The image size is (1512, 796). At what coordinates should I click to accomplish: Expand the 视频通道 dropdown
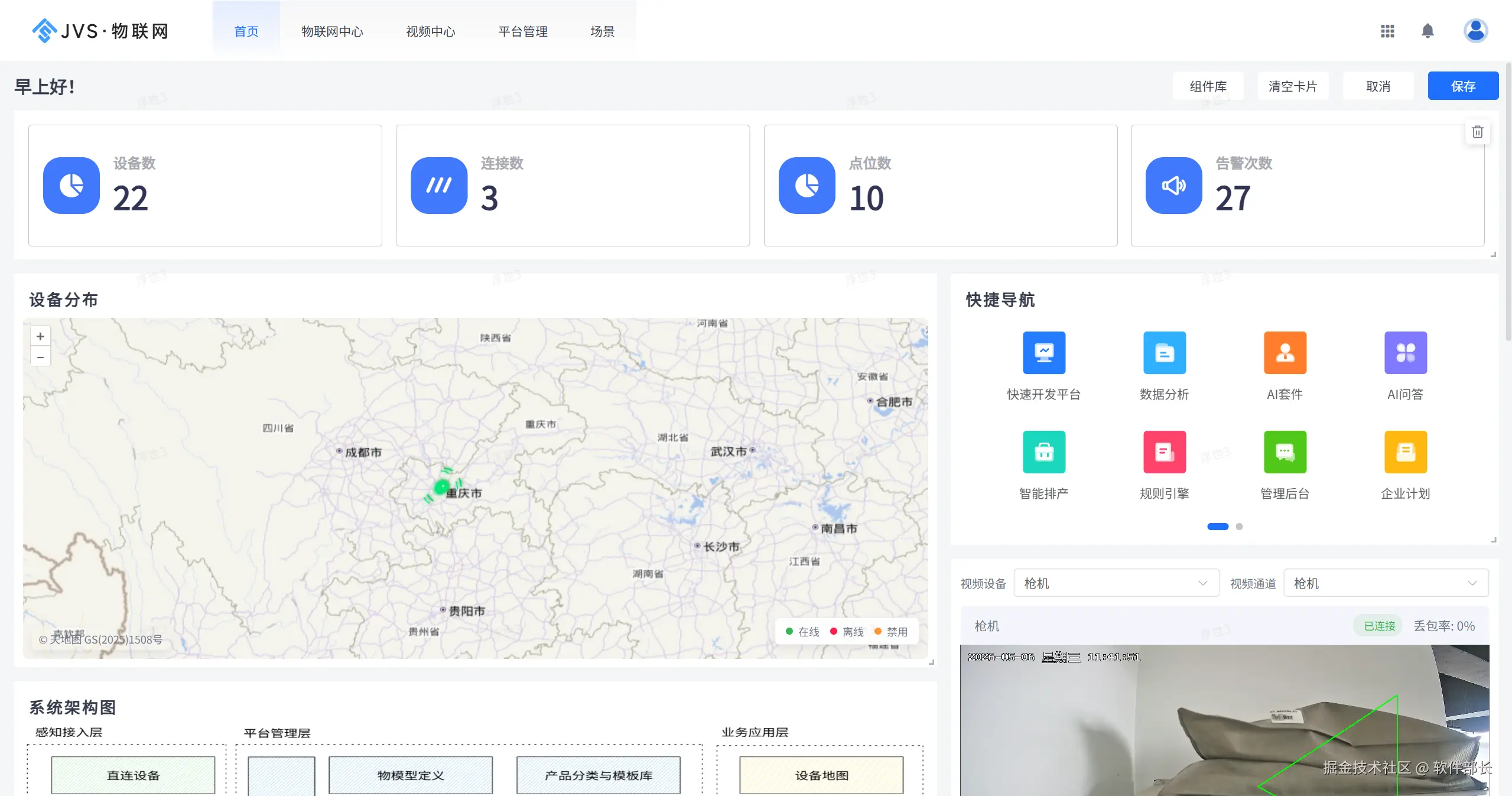point(1386,583)
